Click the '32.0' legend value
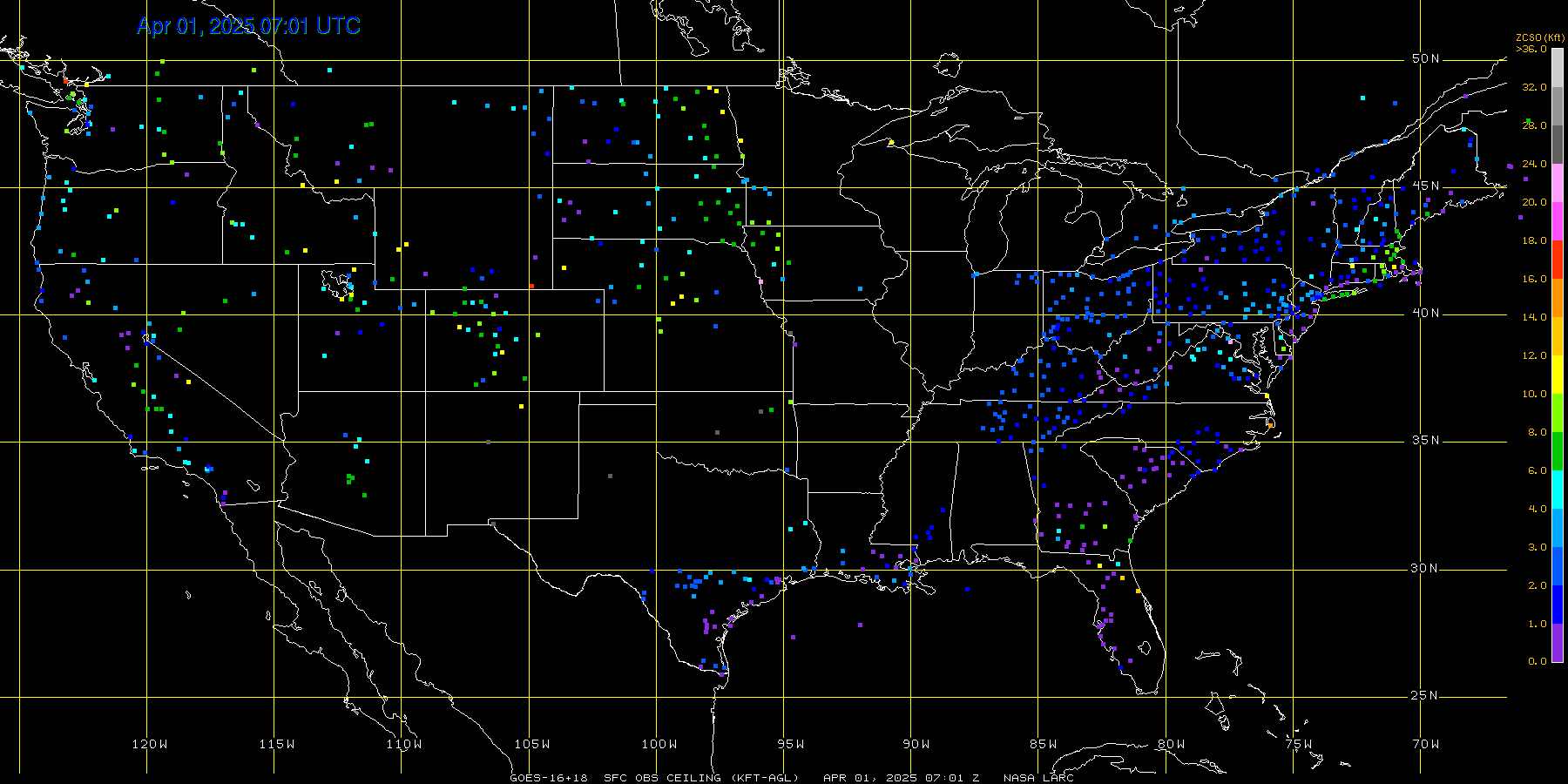This screenshot has height=784, width=1568. [1535, 87]
